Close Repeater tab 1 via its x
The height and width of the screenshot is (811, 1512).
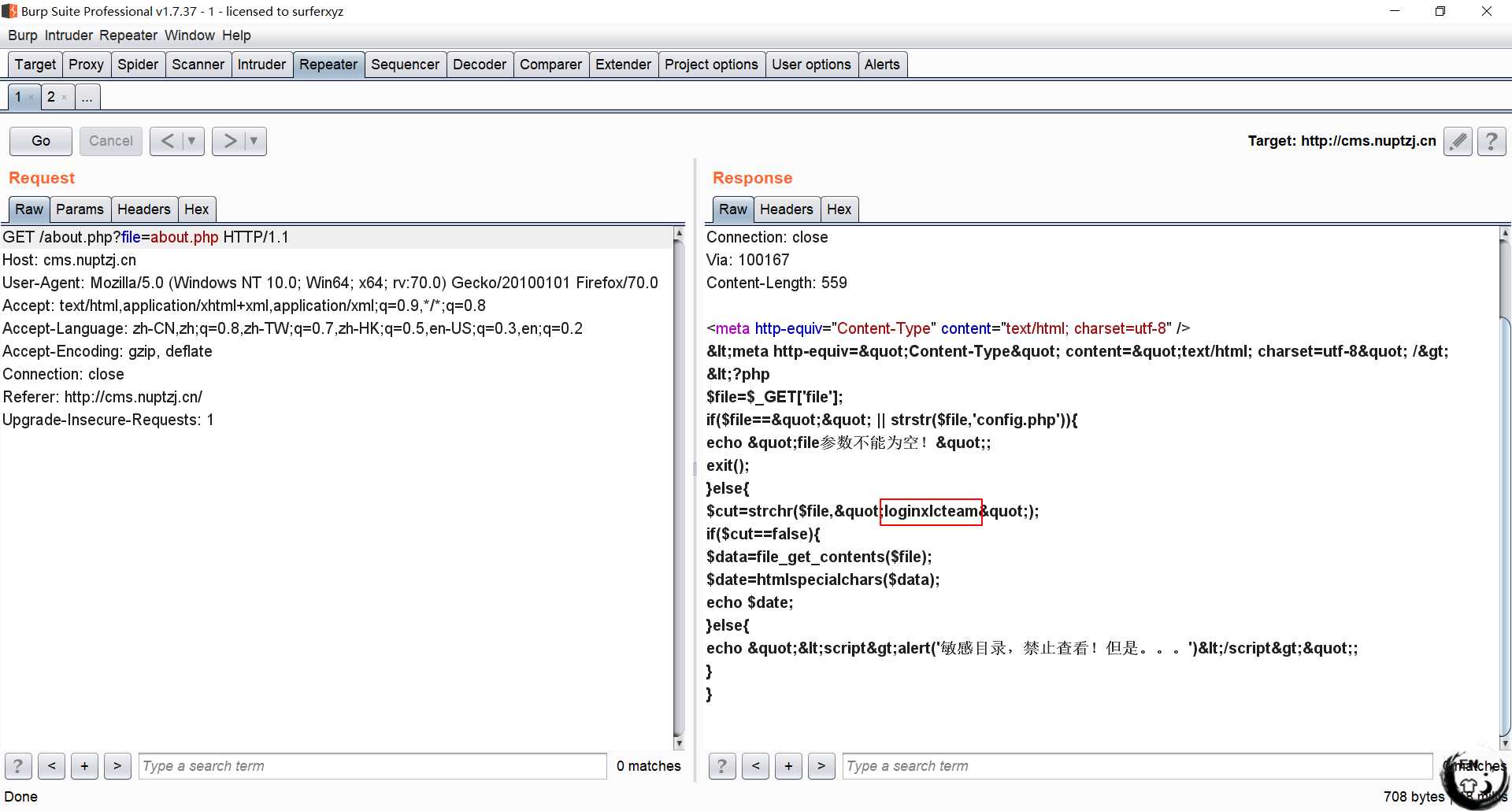(31, 98)
